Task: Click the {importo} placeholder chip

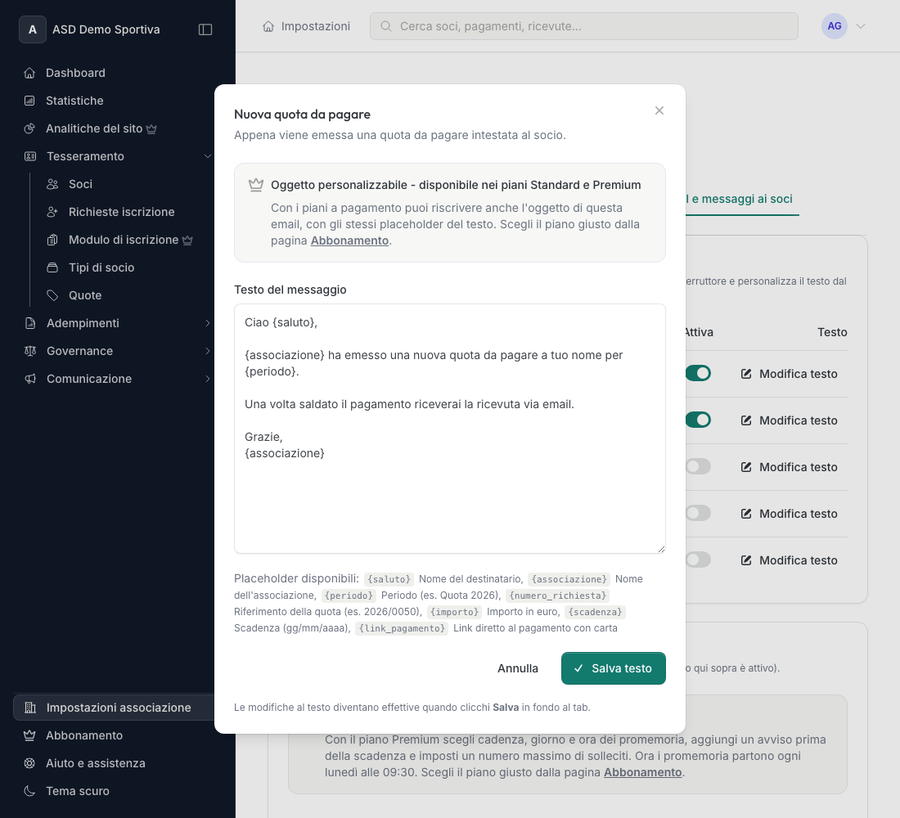Action: pos(454,612)
